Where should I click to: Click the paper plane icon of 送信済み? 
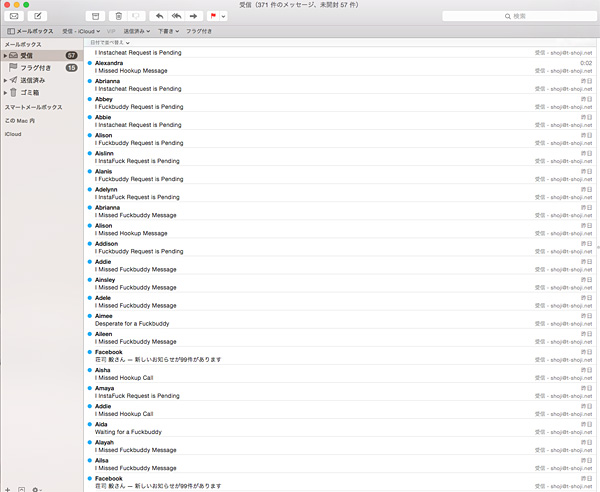(13, 80)
